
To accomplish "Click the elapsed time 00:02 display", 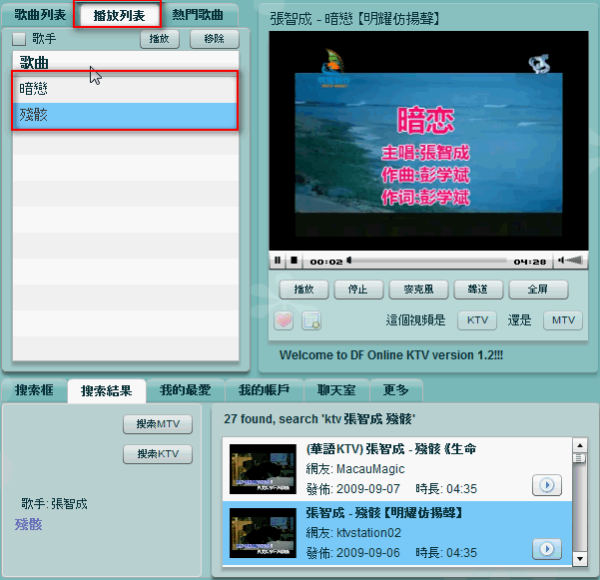I will click(326, 262).
